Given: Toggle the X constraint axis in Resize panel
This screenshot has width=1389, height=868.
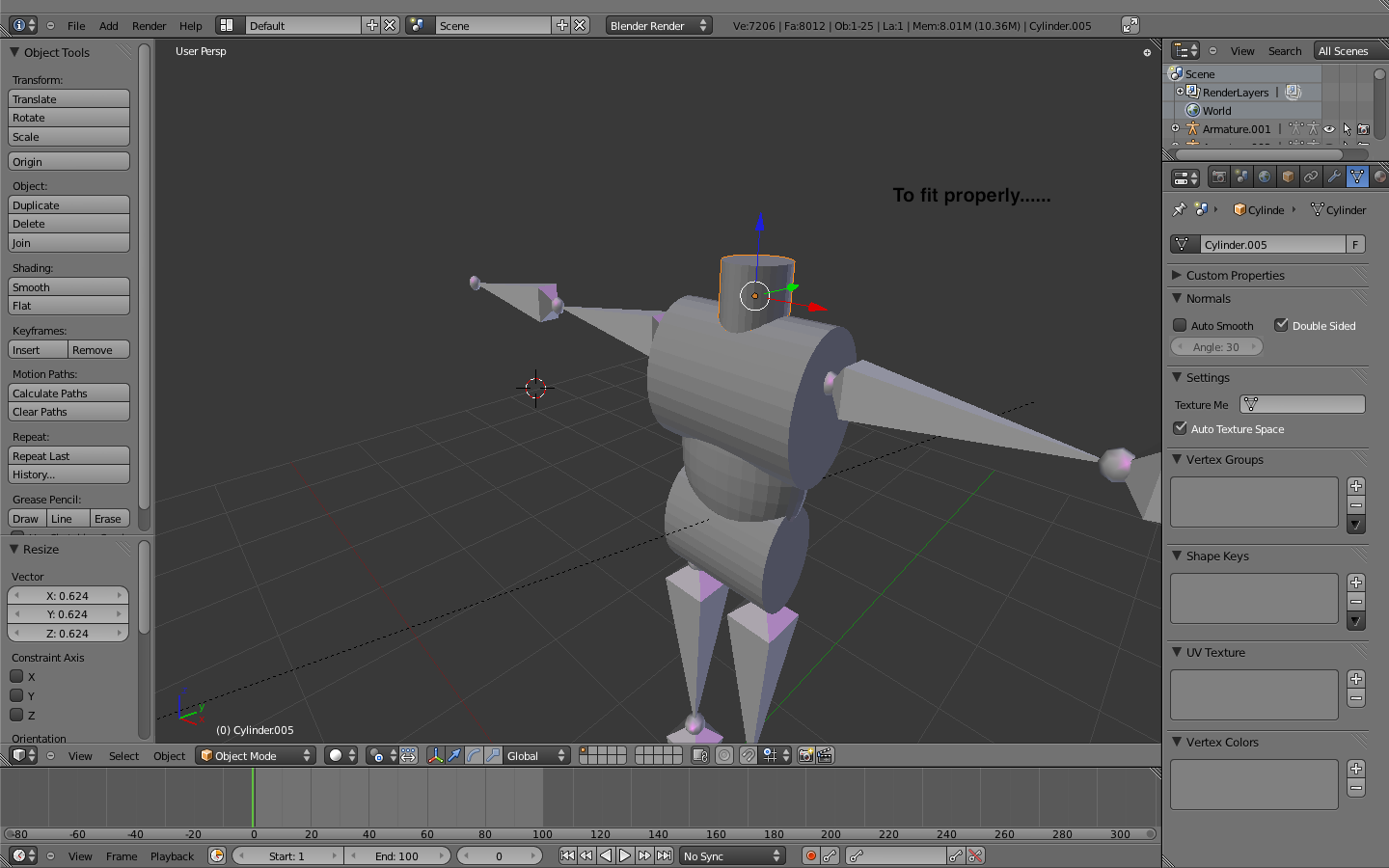Looking at the screenshot, I should tap(17, 677).
